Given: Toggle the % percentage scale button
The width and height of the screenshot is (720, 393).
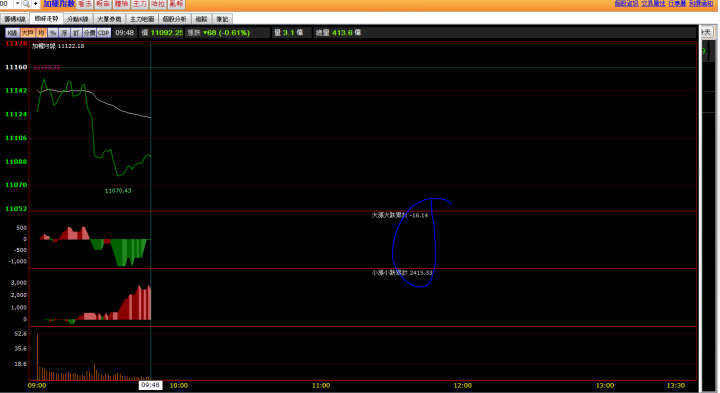Looking at the screenshot, I should [53, 33].
